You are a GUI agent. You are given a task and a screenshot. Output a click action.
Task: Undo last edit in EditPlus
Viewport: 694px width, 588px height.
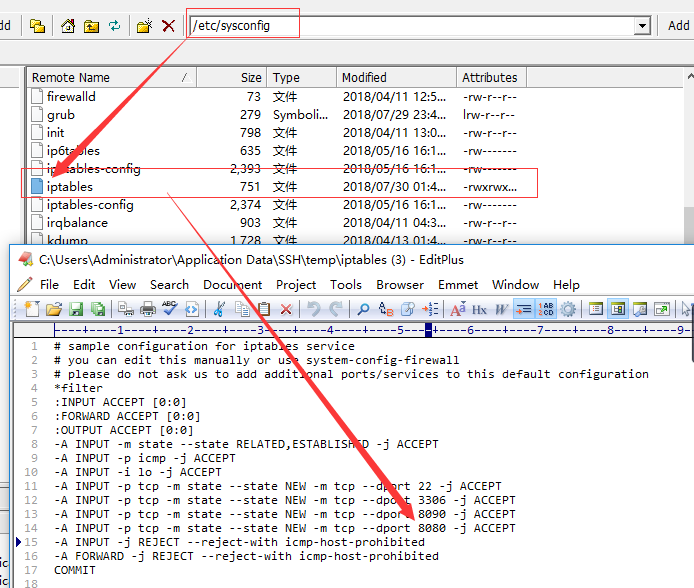tap(314, 309)
